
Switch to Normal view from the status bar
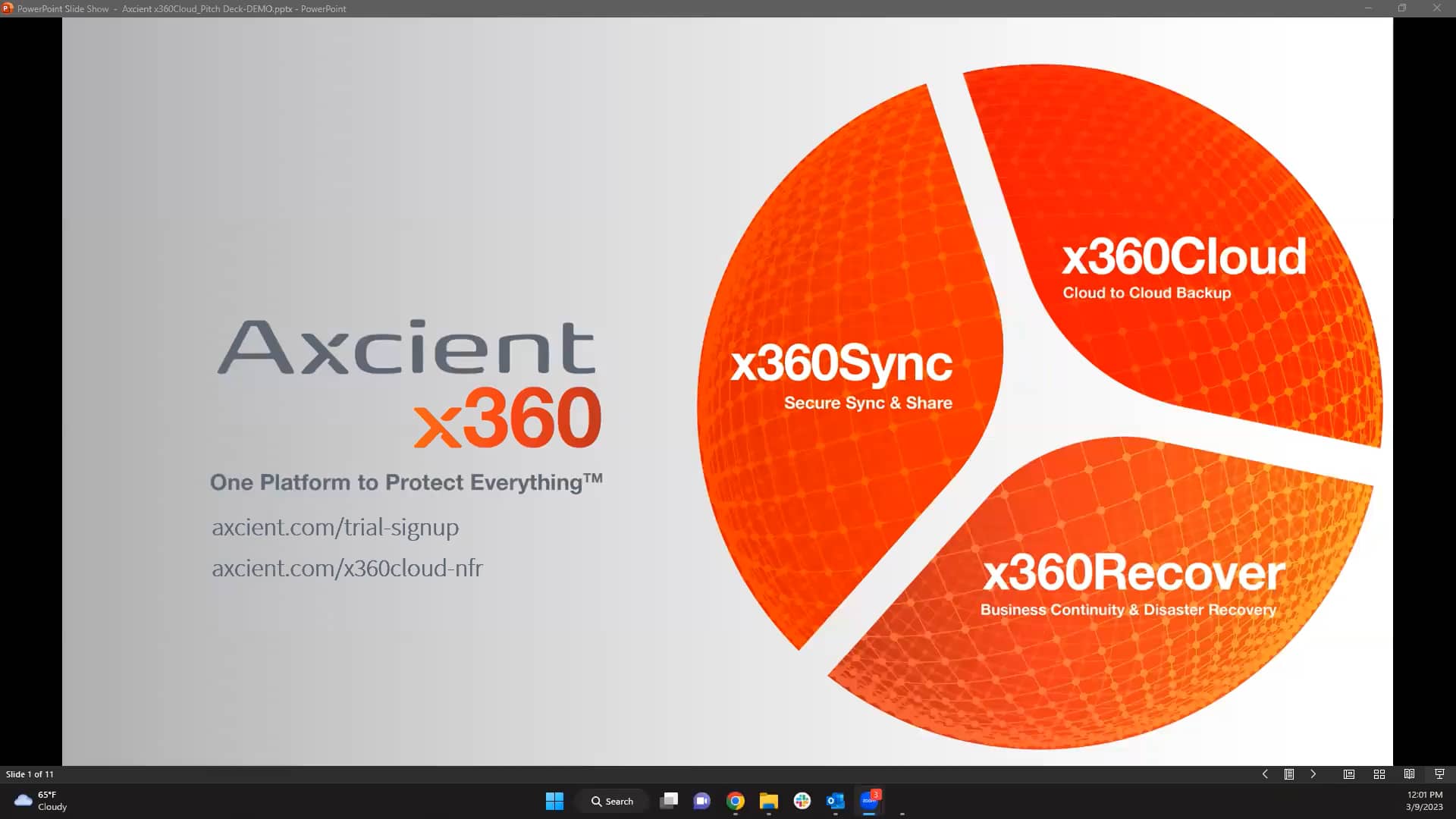pos(1349,773)
